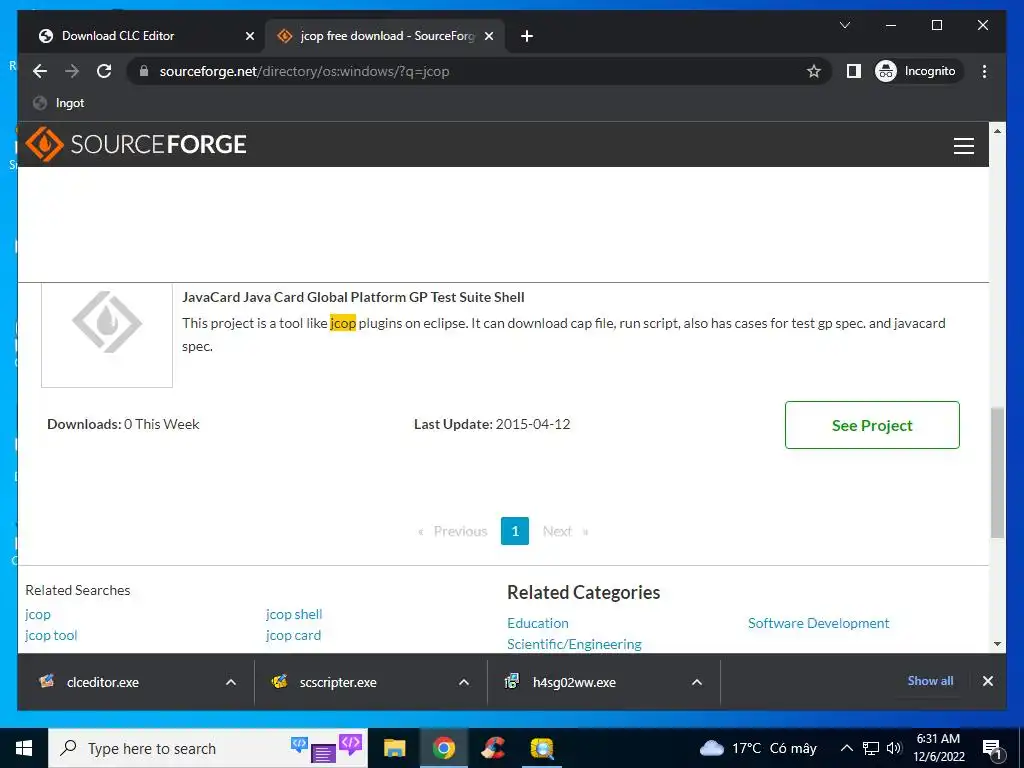1024x768 pixels.
Task: Open the Windows Start menu
Action: point(24,748)
